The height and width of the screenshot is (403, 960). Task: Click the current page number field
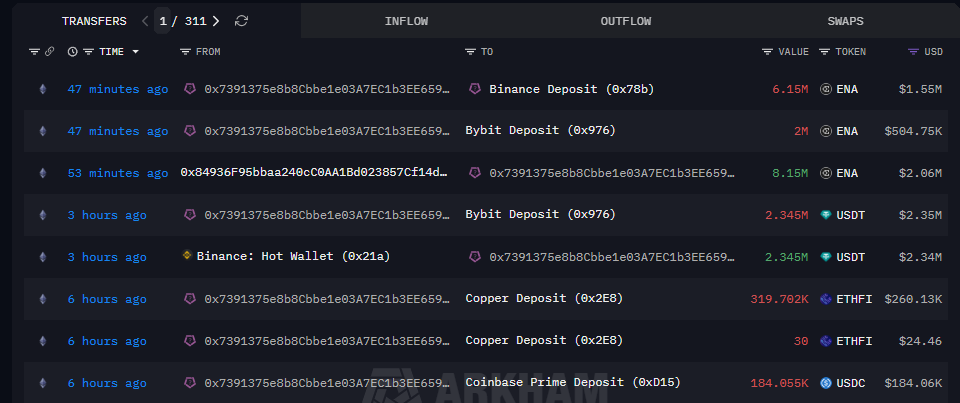(x=163, y=20)
